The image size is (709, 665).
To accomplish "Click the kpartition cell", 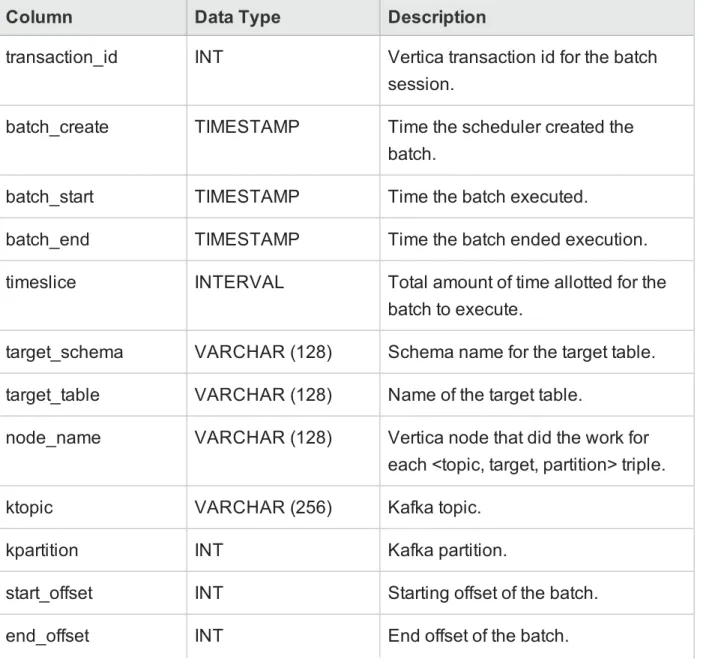I will 93,550.
